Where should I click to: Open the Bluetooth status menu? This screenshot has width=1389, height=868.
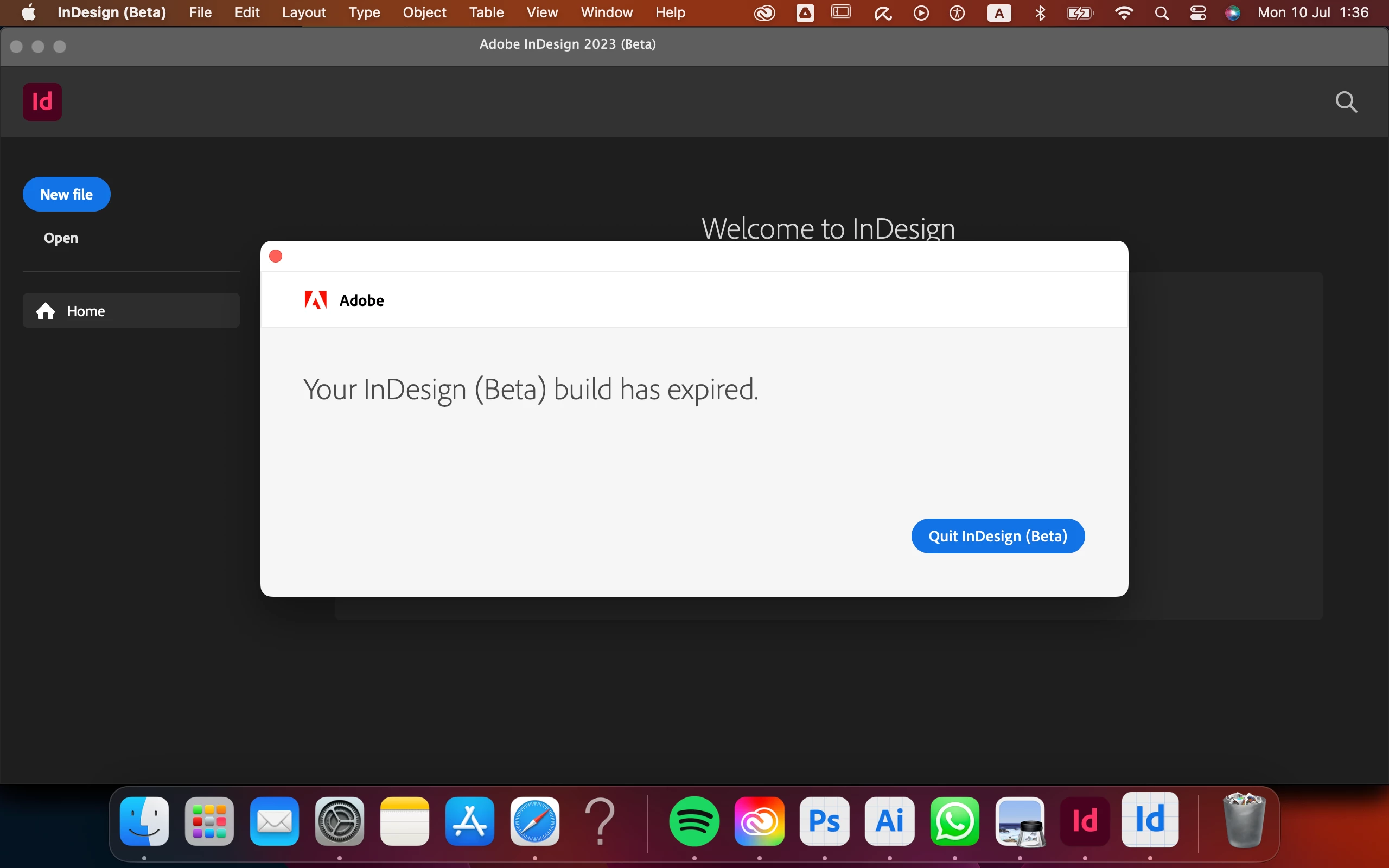tap(1040, 12)
